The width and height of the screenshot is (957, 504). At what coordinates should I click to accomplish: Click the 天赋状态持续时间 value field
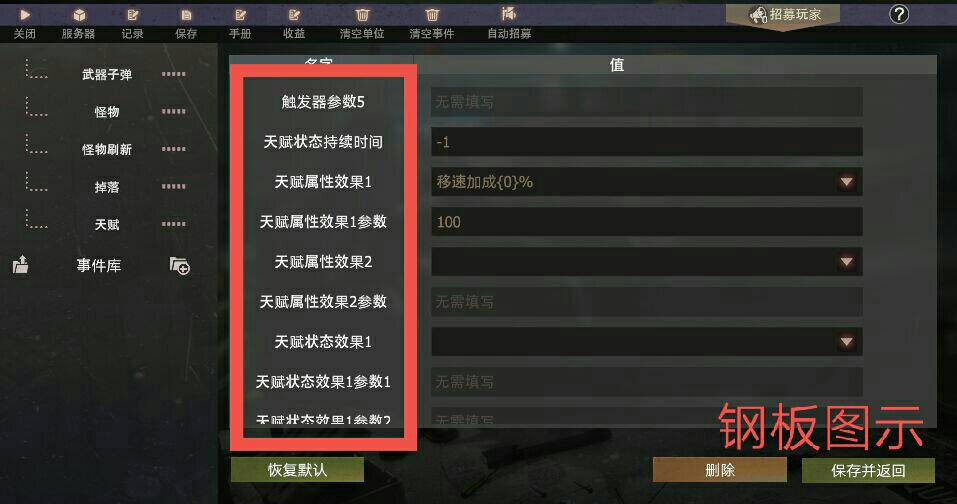click(x=646, y=142)
